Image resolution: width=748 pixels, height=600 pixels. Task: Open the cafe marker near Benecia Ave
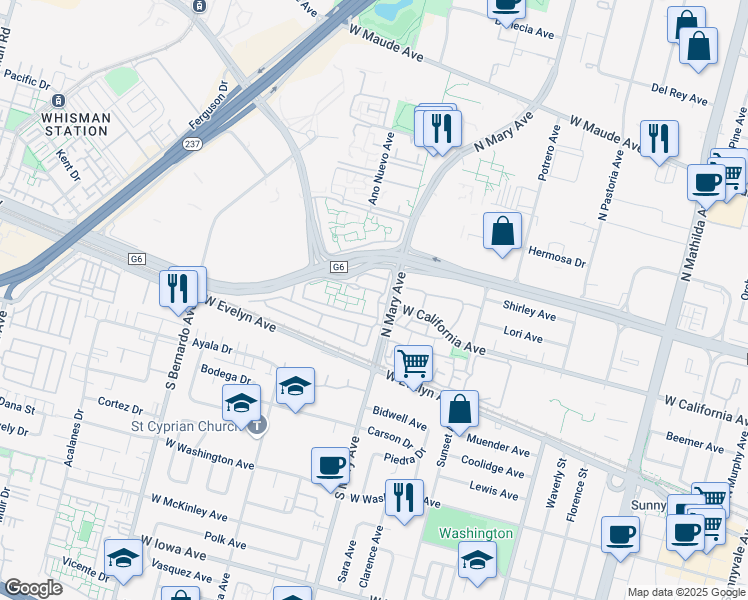pyautogui.click(x=507, y=8)
